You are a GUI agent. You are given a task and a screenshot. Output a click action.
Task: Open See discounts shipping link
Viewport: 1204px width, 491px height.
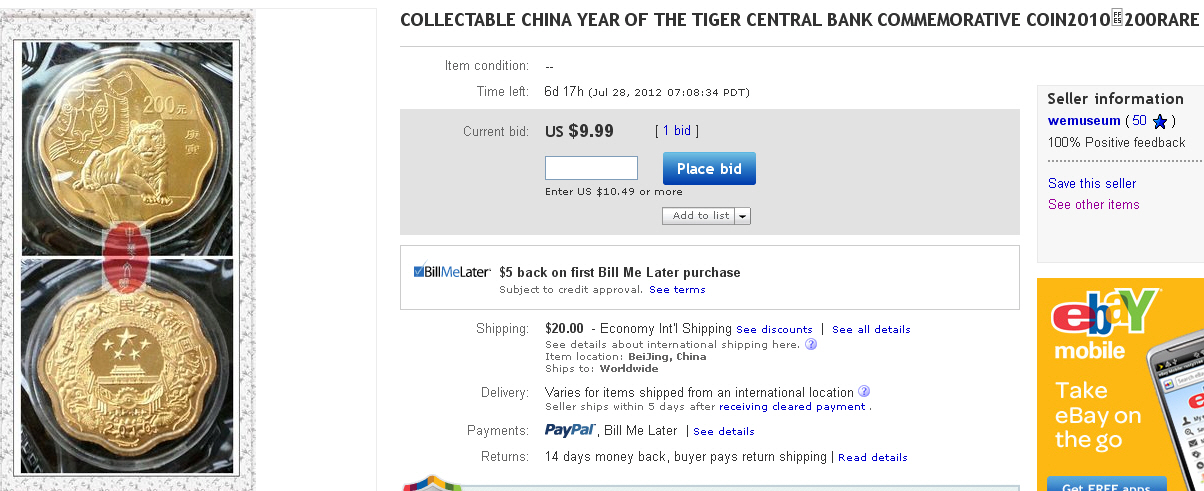(x=774, y=329)
